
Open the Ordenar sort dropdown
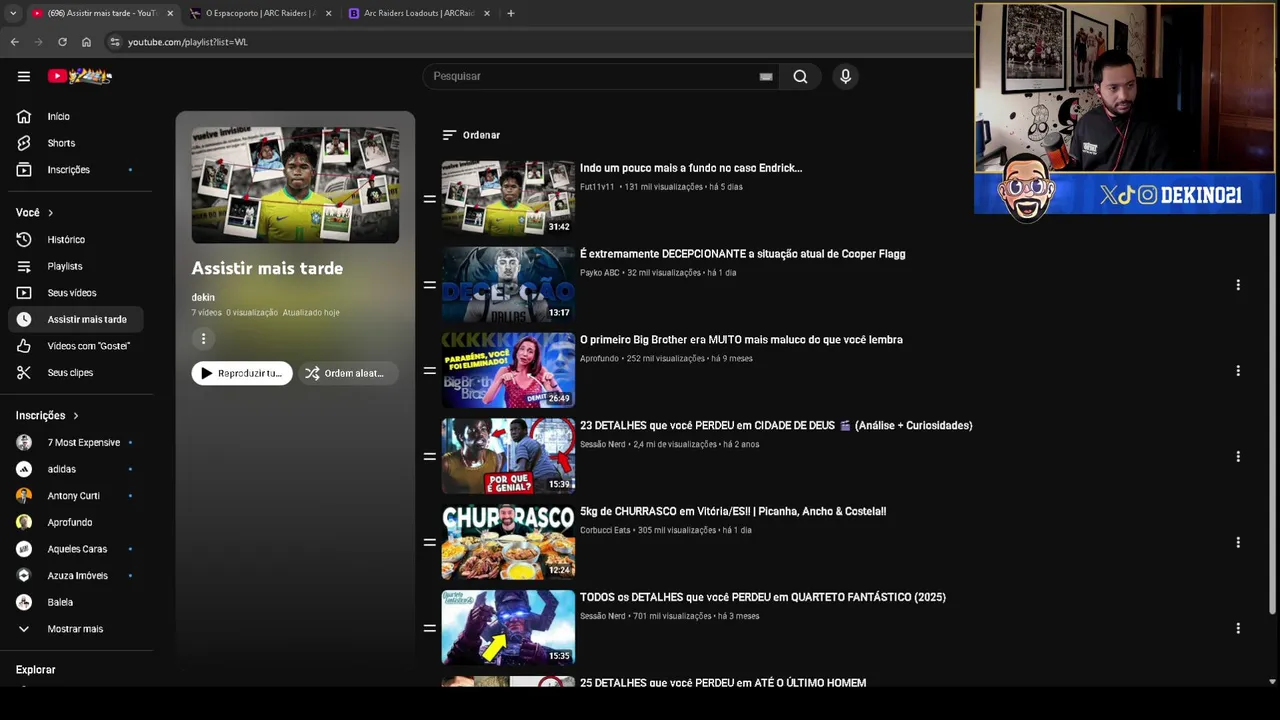tap(471, 135)
